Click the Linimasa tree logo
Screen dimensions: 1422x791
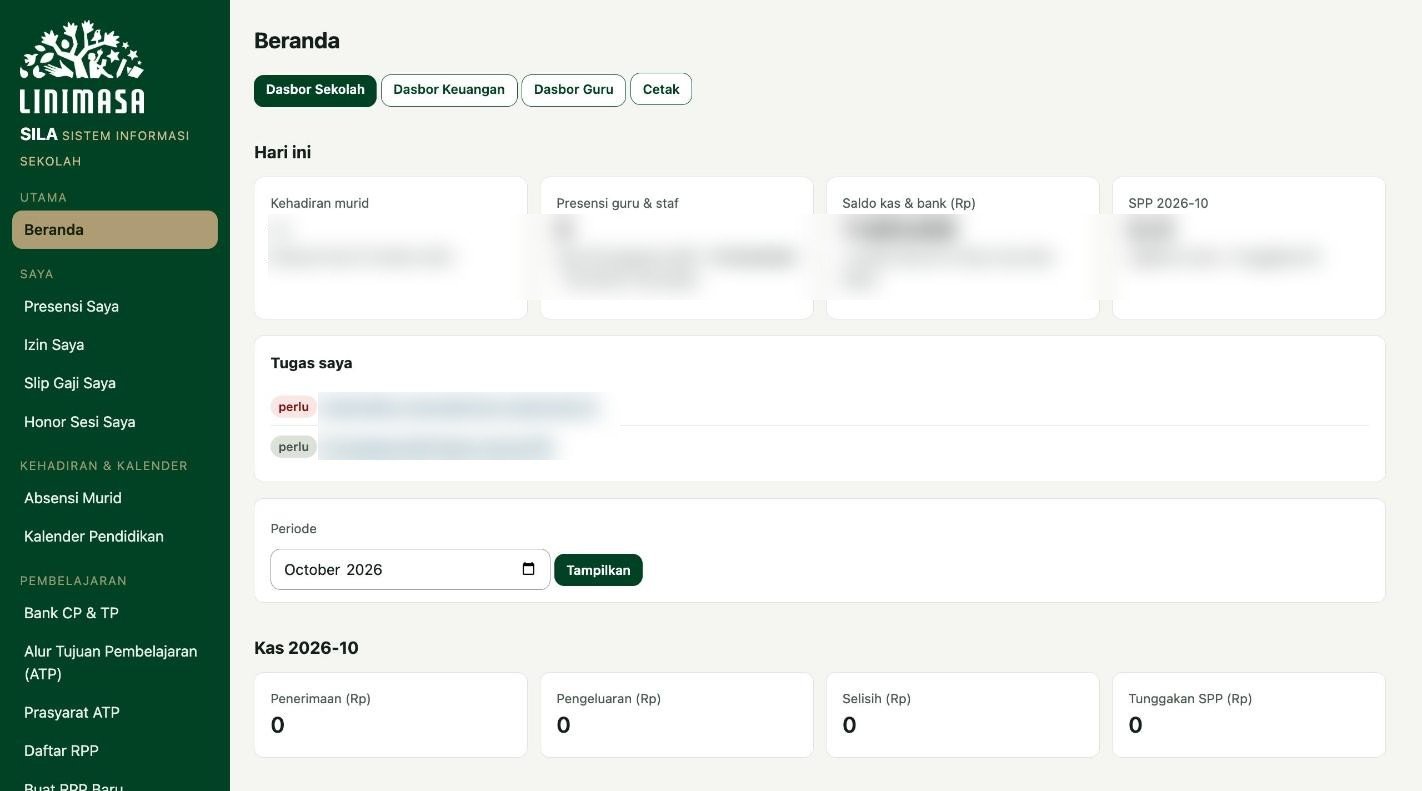click(x=82, y=67)
